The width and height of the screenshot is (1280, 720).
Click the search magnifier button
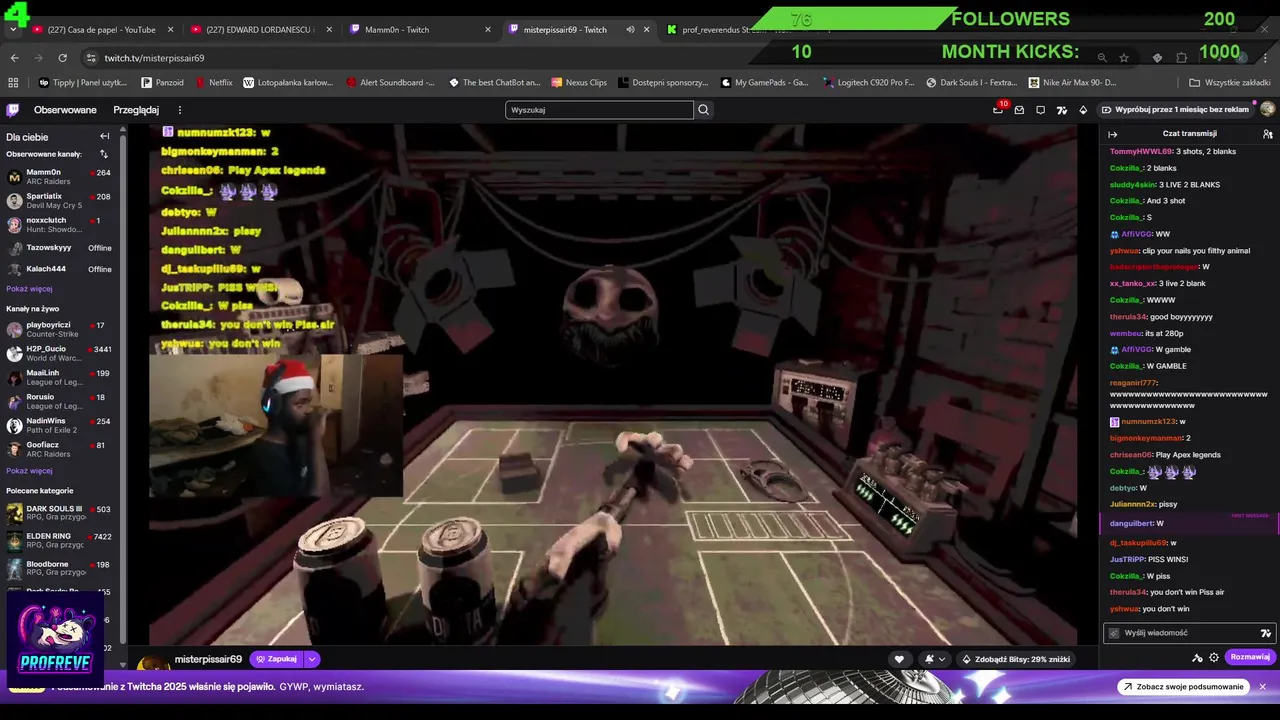[704, 110]
